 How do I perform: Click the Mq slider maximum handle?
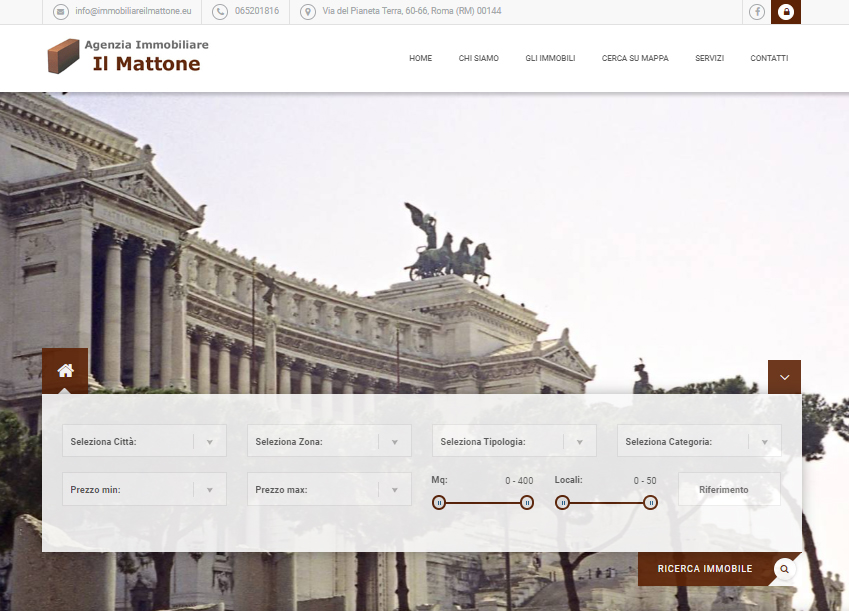(x=527, y=503)
